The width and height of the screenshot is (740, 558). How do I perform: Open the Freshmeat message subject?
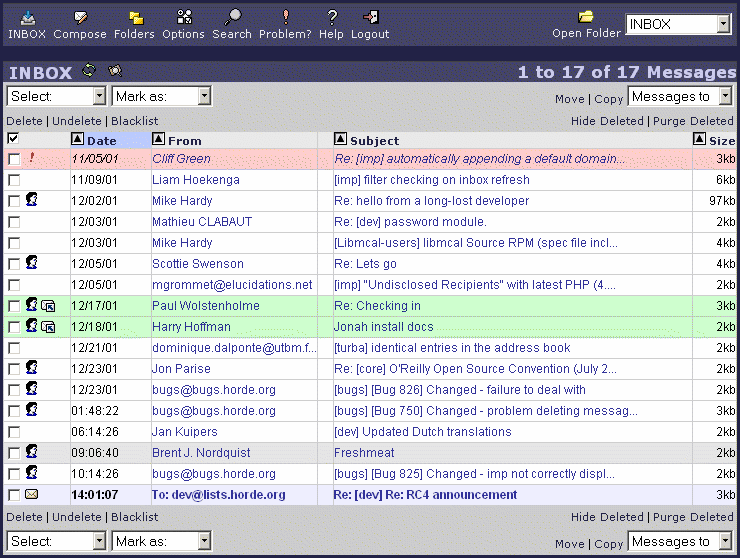pos(364,453)
